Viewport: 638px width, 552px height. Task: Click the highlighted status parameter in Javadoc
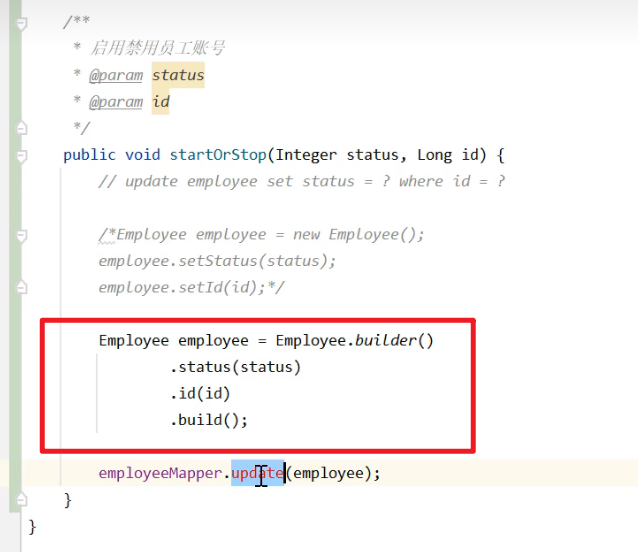click(x=178, y=75)
